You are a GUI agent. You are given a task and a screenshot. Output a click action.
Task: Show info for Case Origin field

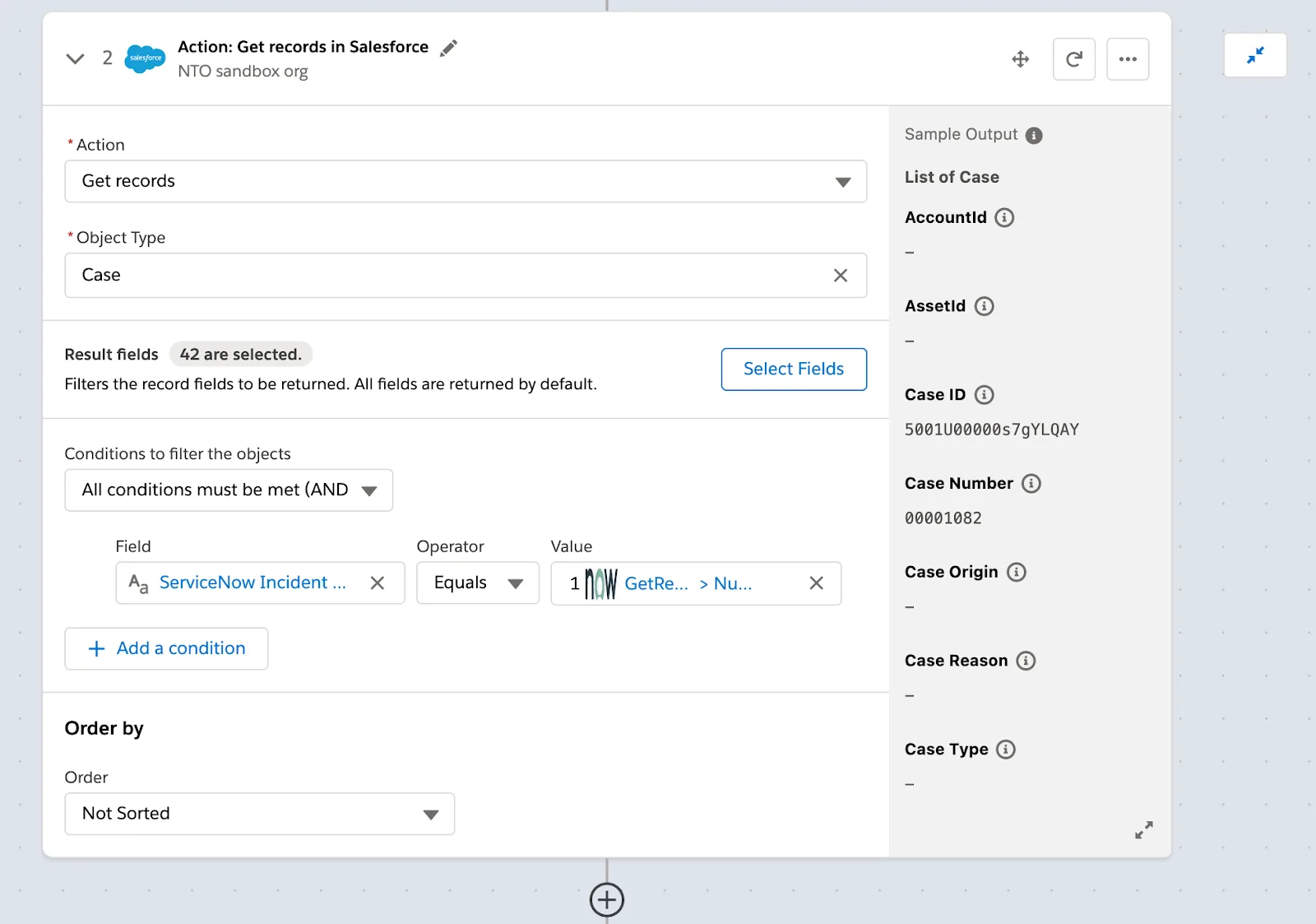coord(1017,573)
